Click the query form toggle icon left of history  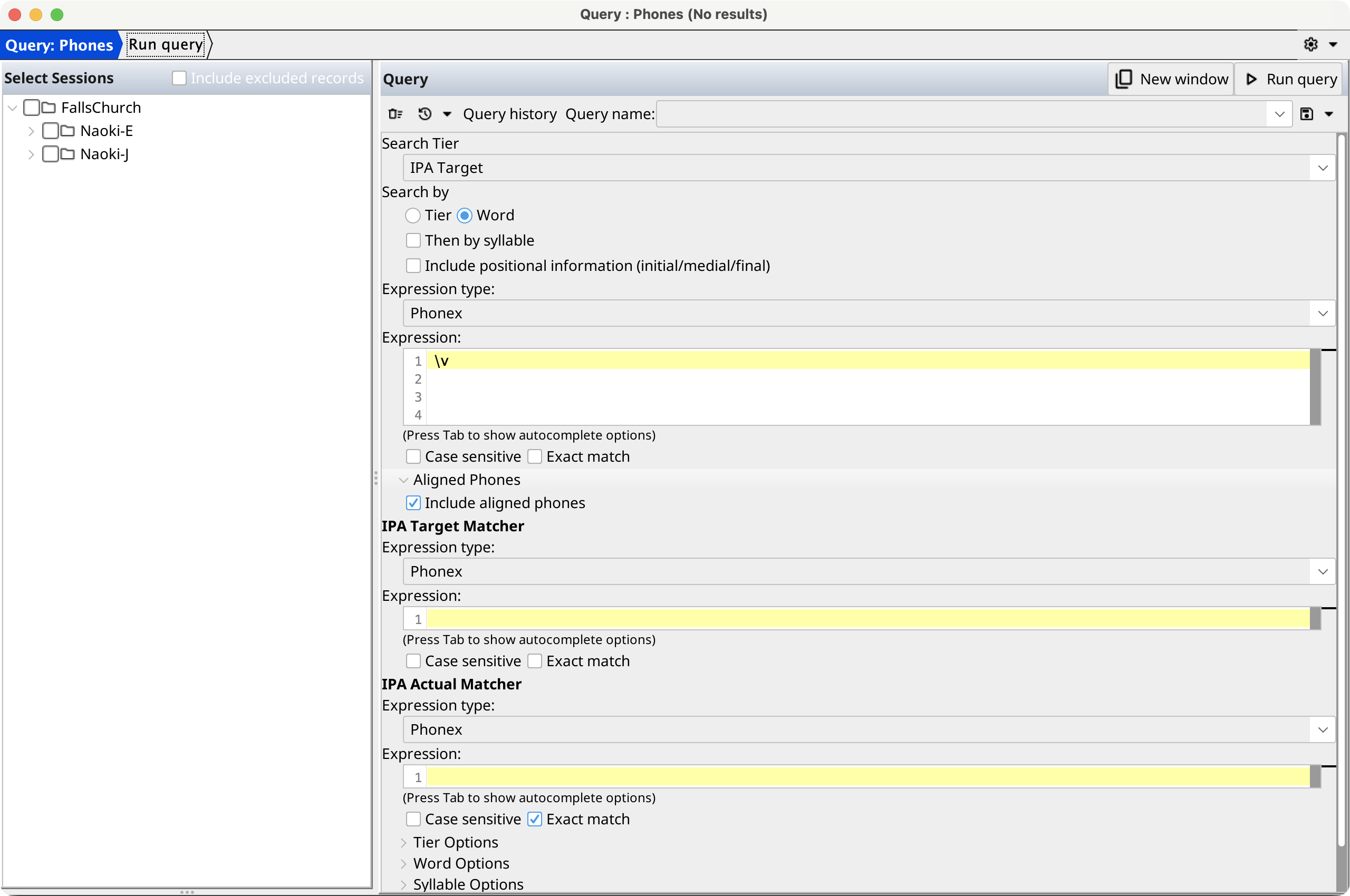[x=395, y=114]
